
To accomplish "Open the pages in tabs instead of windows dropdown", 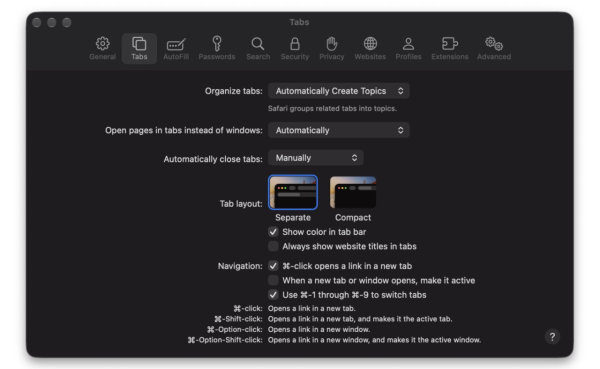I will tap(339, 130).
